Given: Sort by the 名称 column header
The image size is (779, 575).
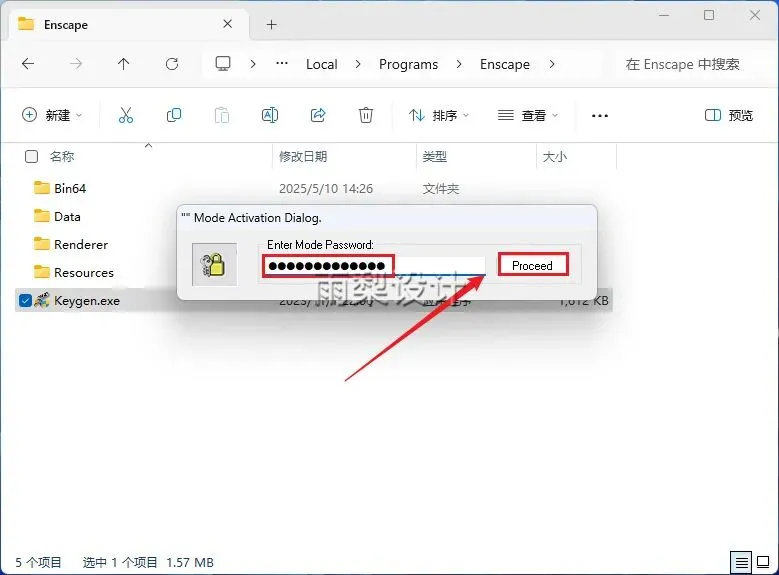Looking at the screenshot, I should coord(62,157).
